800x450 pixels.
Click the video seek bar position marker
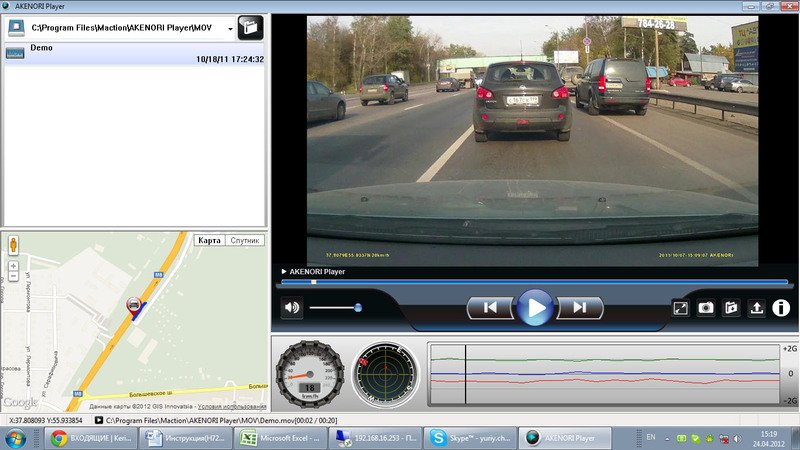pos(314,282)
